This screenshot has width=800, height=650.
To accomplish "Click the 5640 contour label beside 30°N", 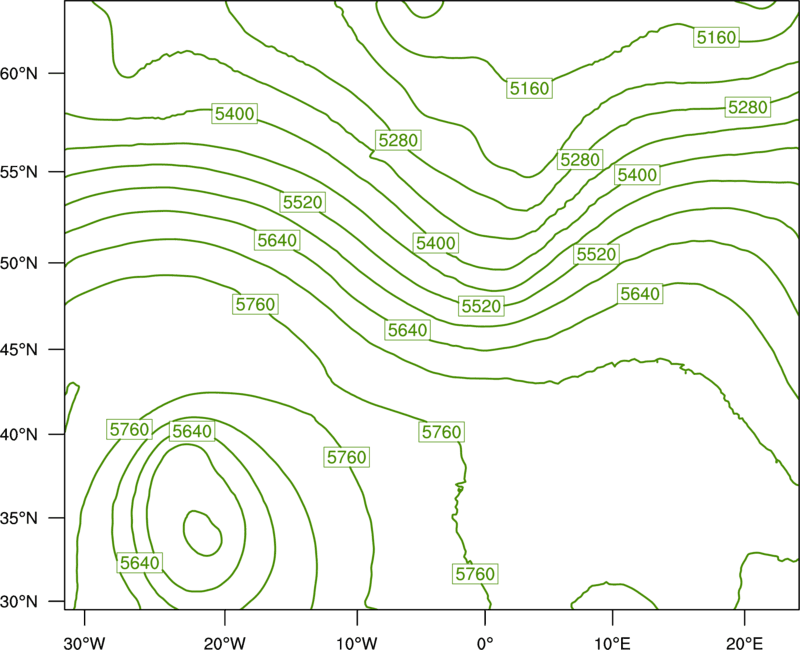I will pyautogui.click(x=140, y=563).
